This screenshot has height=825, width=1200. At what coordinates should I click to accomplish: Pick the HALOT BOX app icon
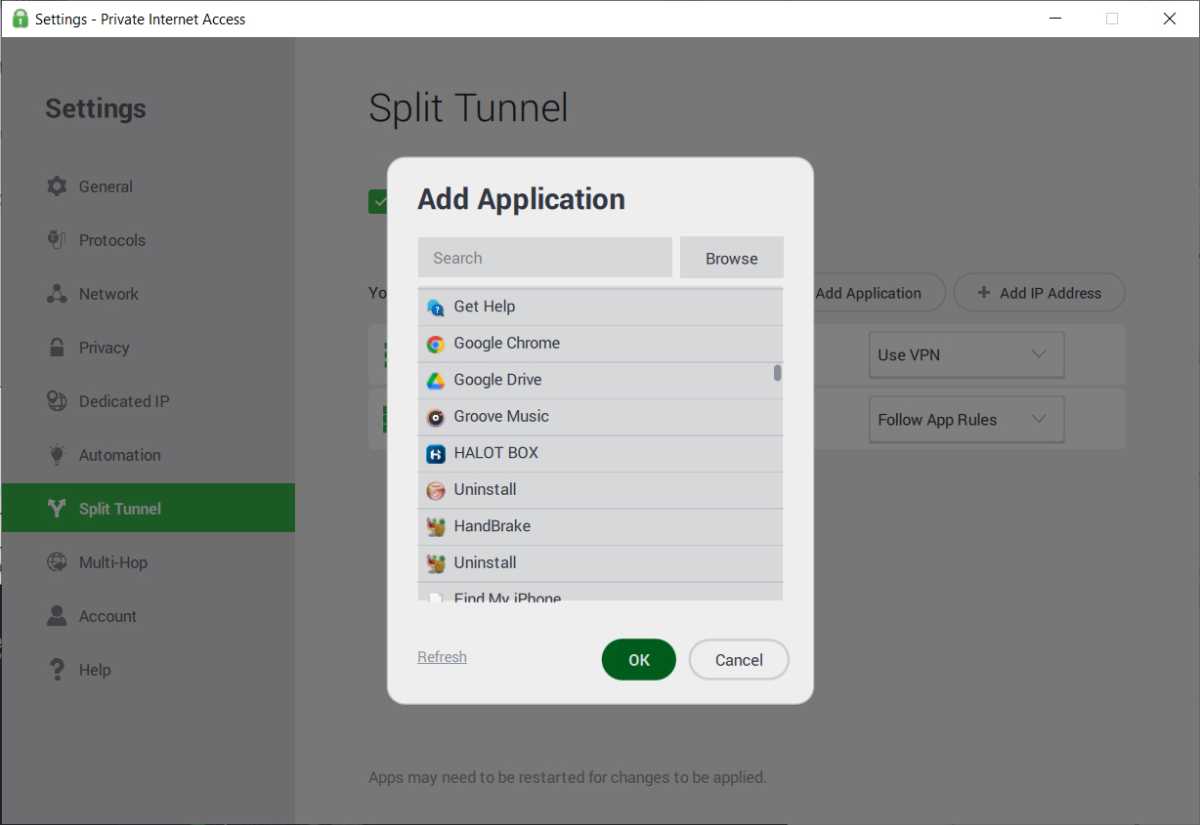[435, 453]
